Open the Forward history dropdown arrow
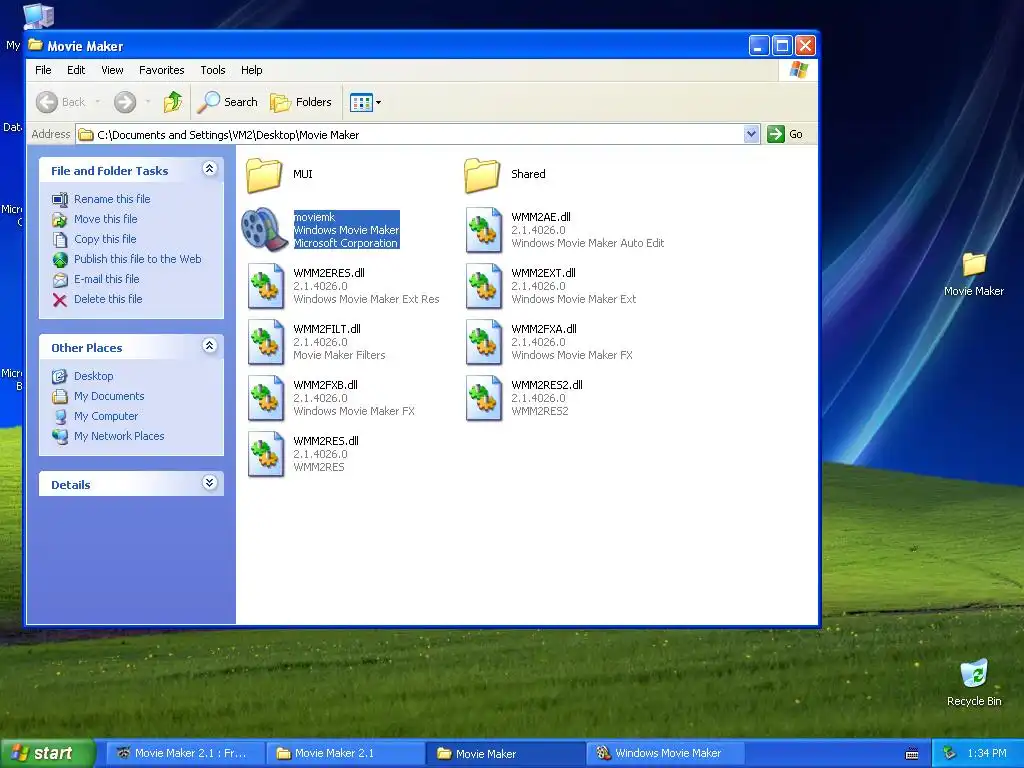Viewport: 1024px width, 768px height. coord(148,102)
